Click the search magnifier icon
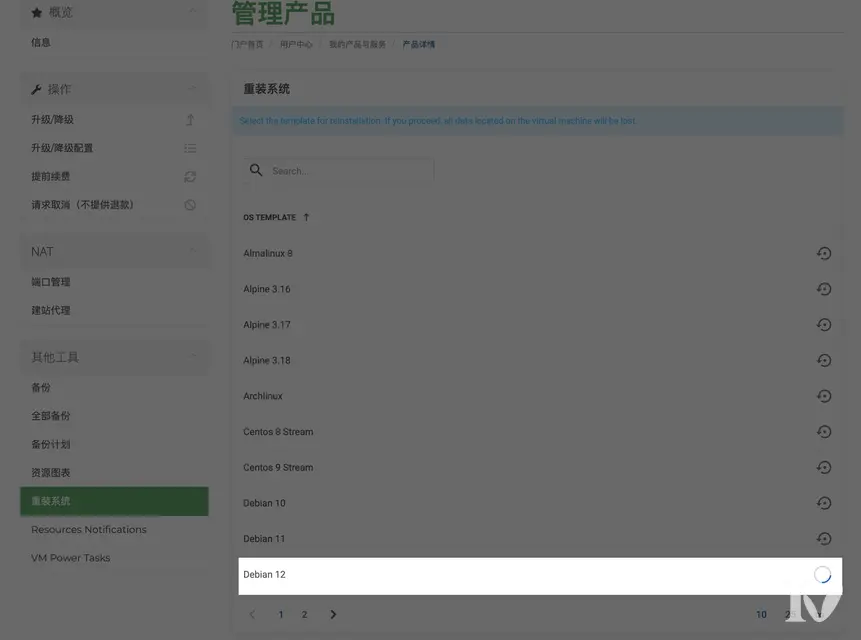861x640 pixels. click(x=256, y=170)
